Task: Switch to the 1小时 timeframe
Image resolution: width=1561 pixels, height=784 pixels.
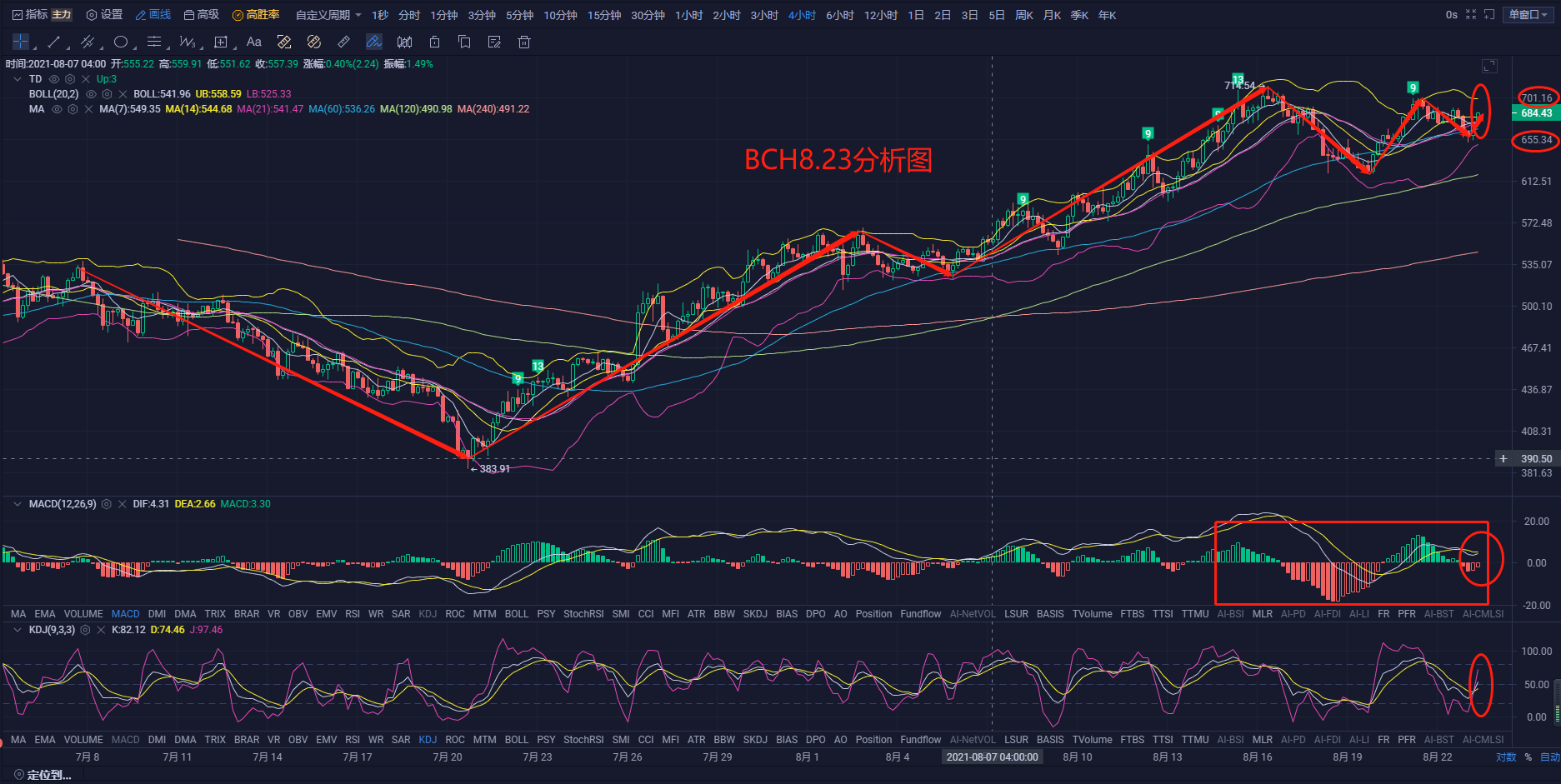Action: pos(689,15)
